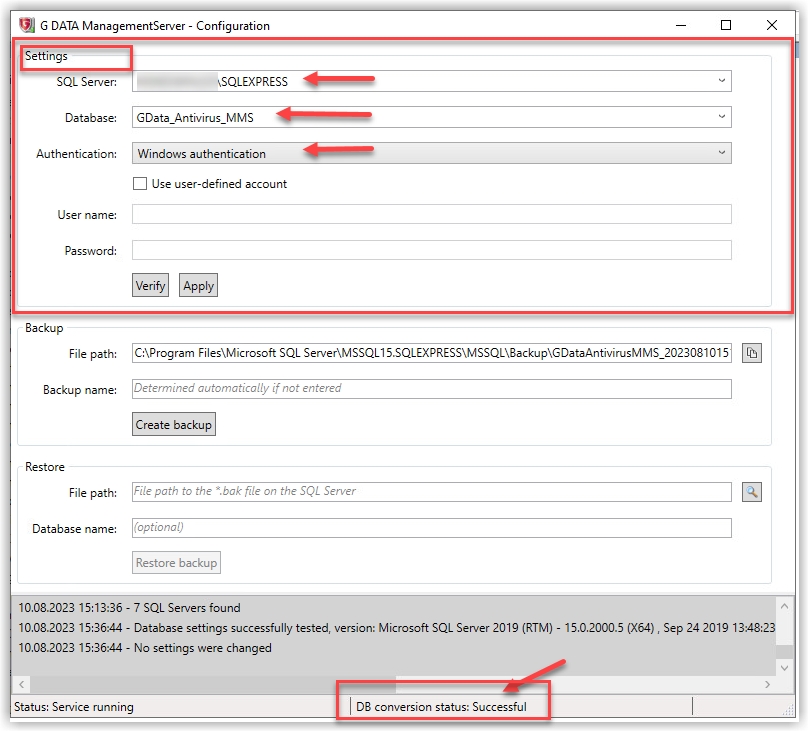Click the magnifier browse icon beside the Restore file path
Viewport: 809px width, 732px height.
tap(752, 492)
